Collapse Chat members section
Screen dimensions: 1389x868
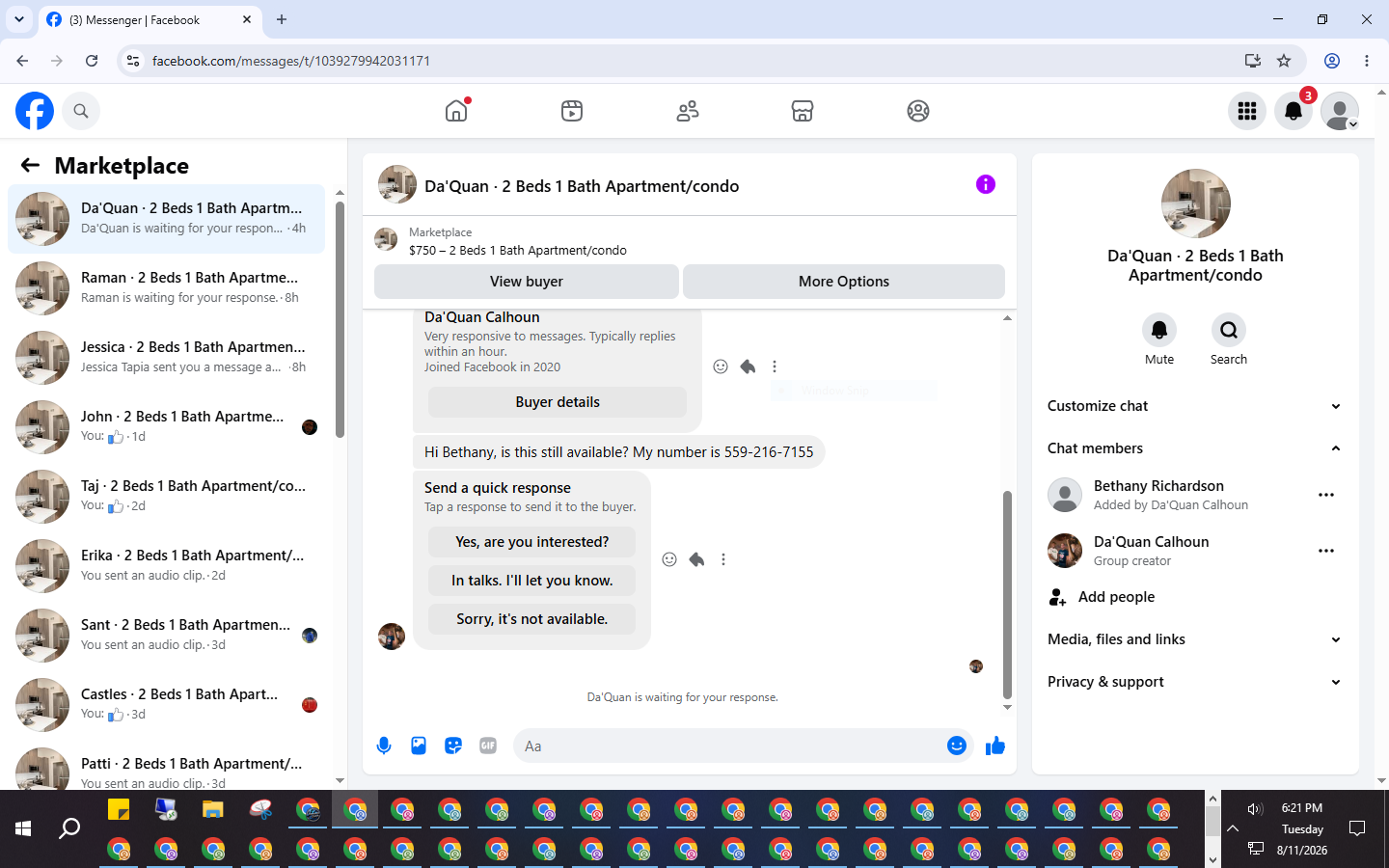point(1195,448)
